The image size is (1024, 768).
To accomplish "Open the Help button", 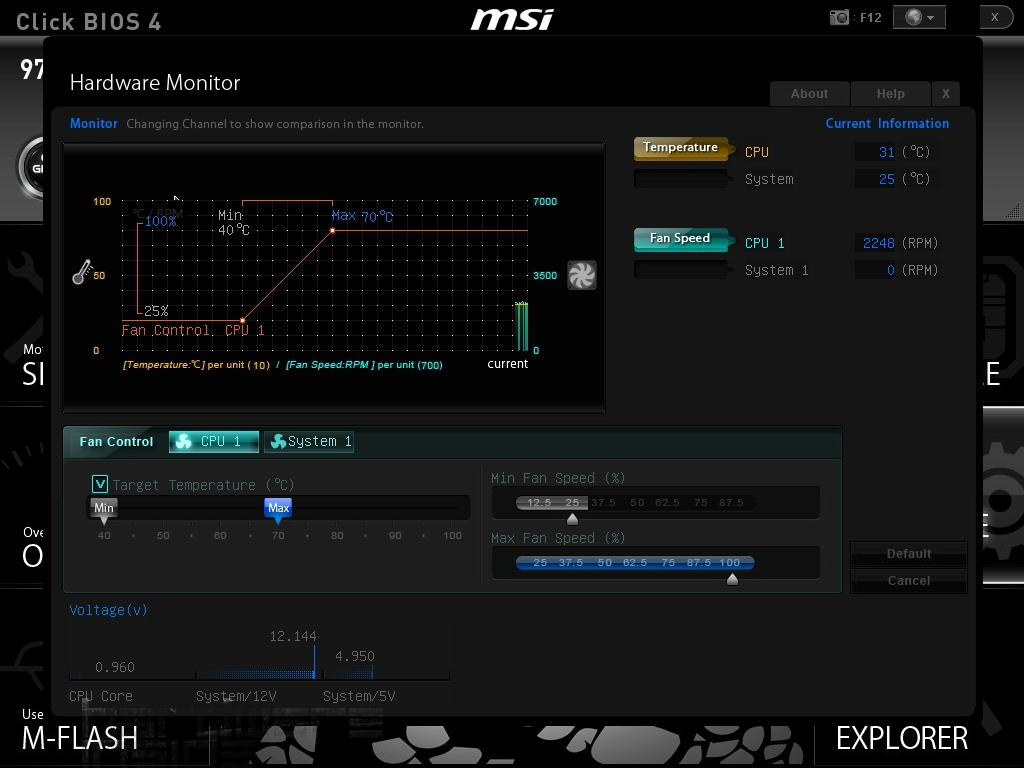I will point(890,93).
